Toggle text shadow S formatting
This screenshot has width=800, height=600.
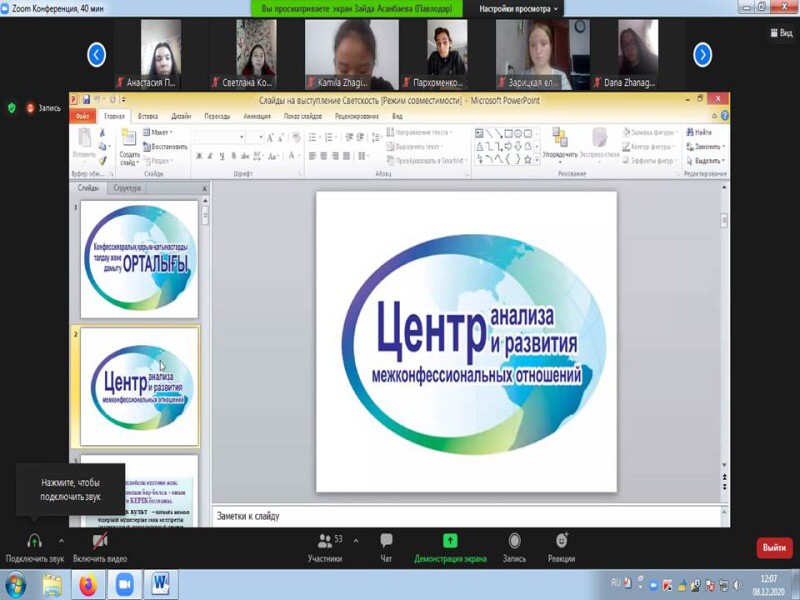234,156
